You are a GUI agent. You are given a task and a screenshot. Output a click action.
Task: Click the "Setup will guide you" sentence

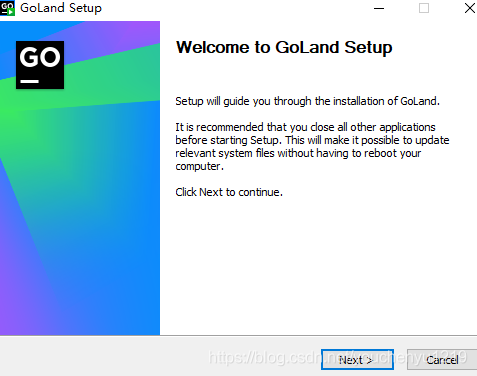pyautogui.click(x=307, y=101)
